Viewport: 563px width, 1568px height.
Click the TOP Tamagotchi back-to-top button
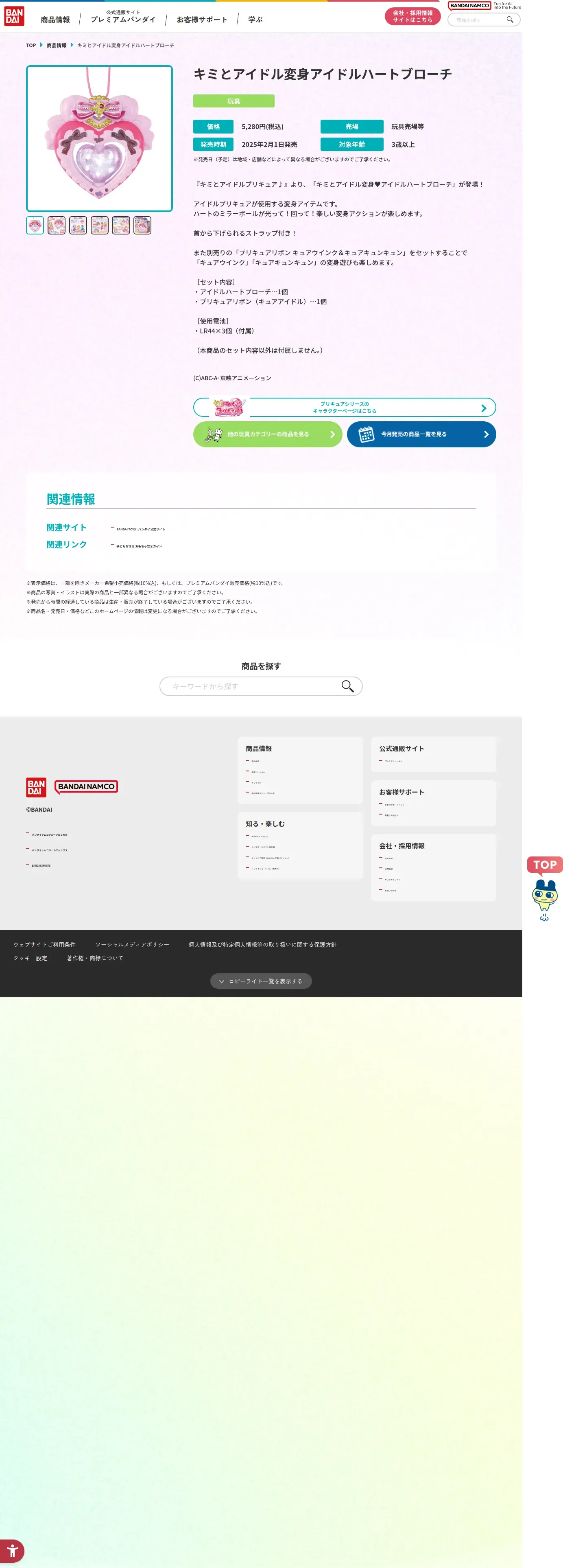coord(545,889)
